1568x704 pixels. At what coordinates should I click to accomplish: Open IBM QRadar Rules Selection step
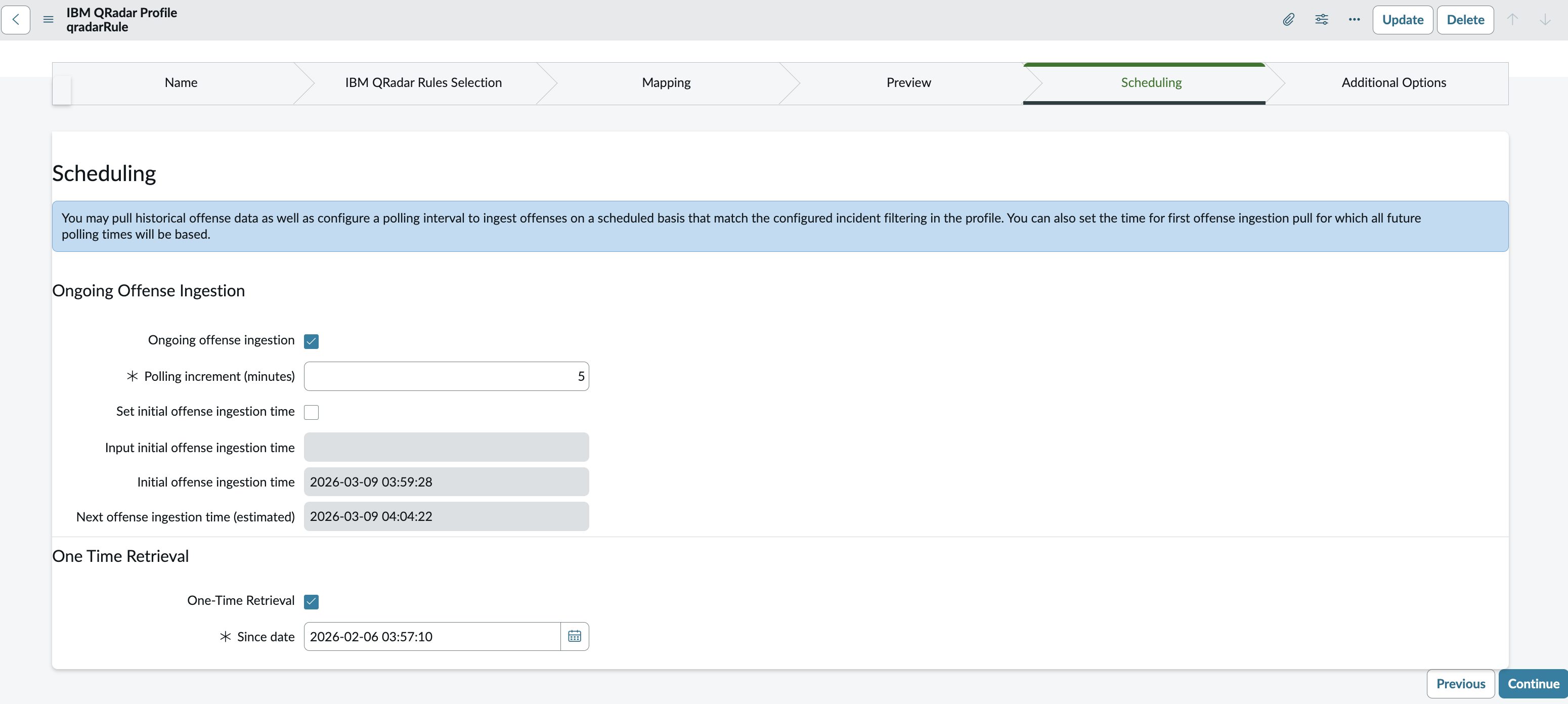tap(423, 83)
